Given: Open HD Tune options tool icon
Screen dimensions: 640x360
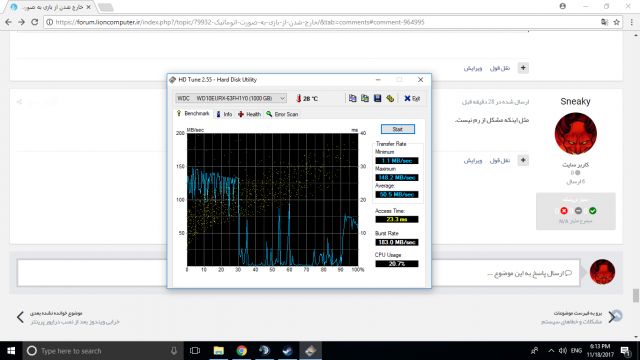Looking at the screenshot, I should pos(390,98).
